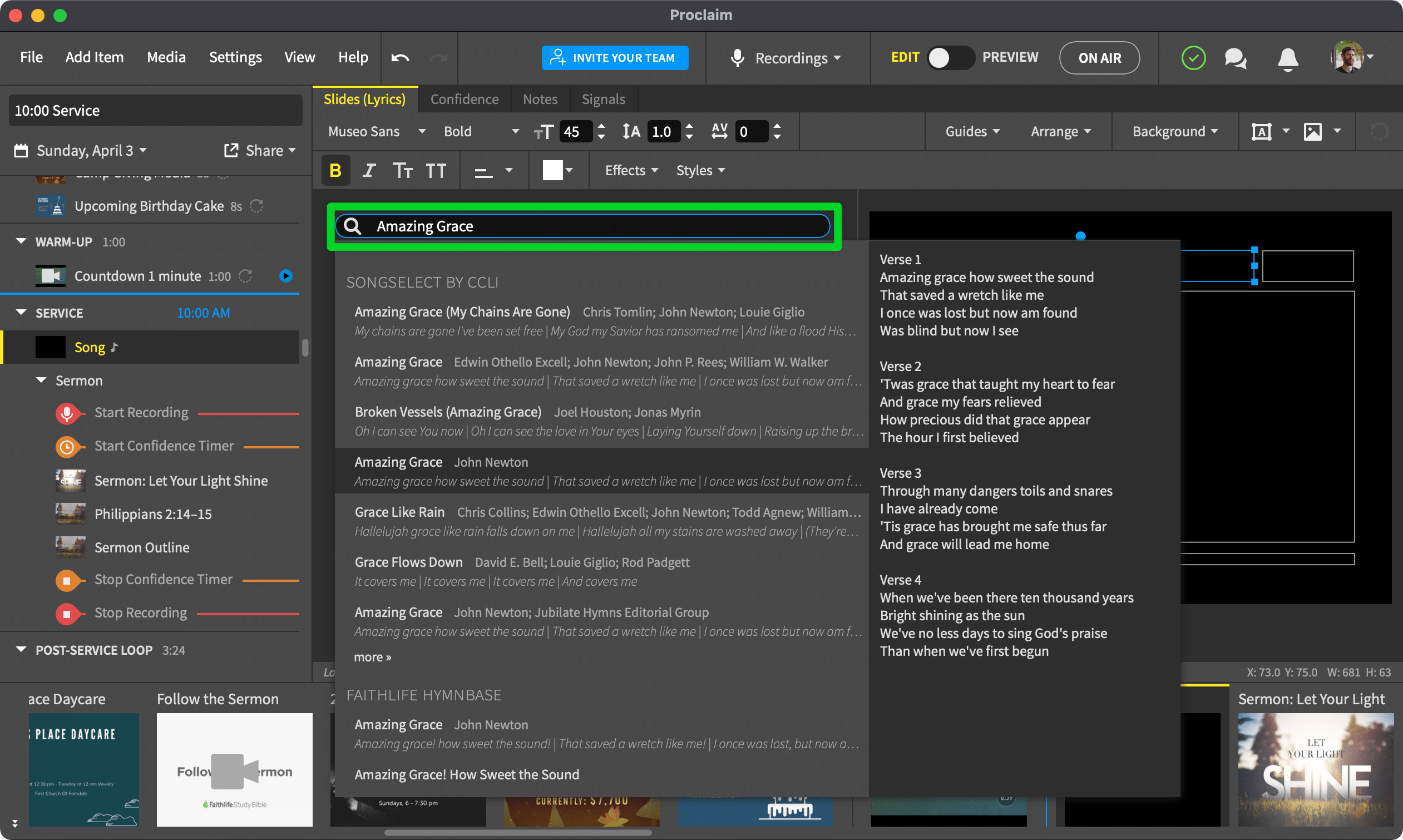Open the Arrange dropdown
The image size is (1403, 840).
click(x=1061, y=132)
